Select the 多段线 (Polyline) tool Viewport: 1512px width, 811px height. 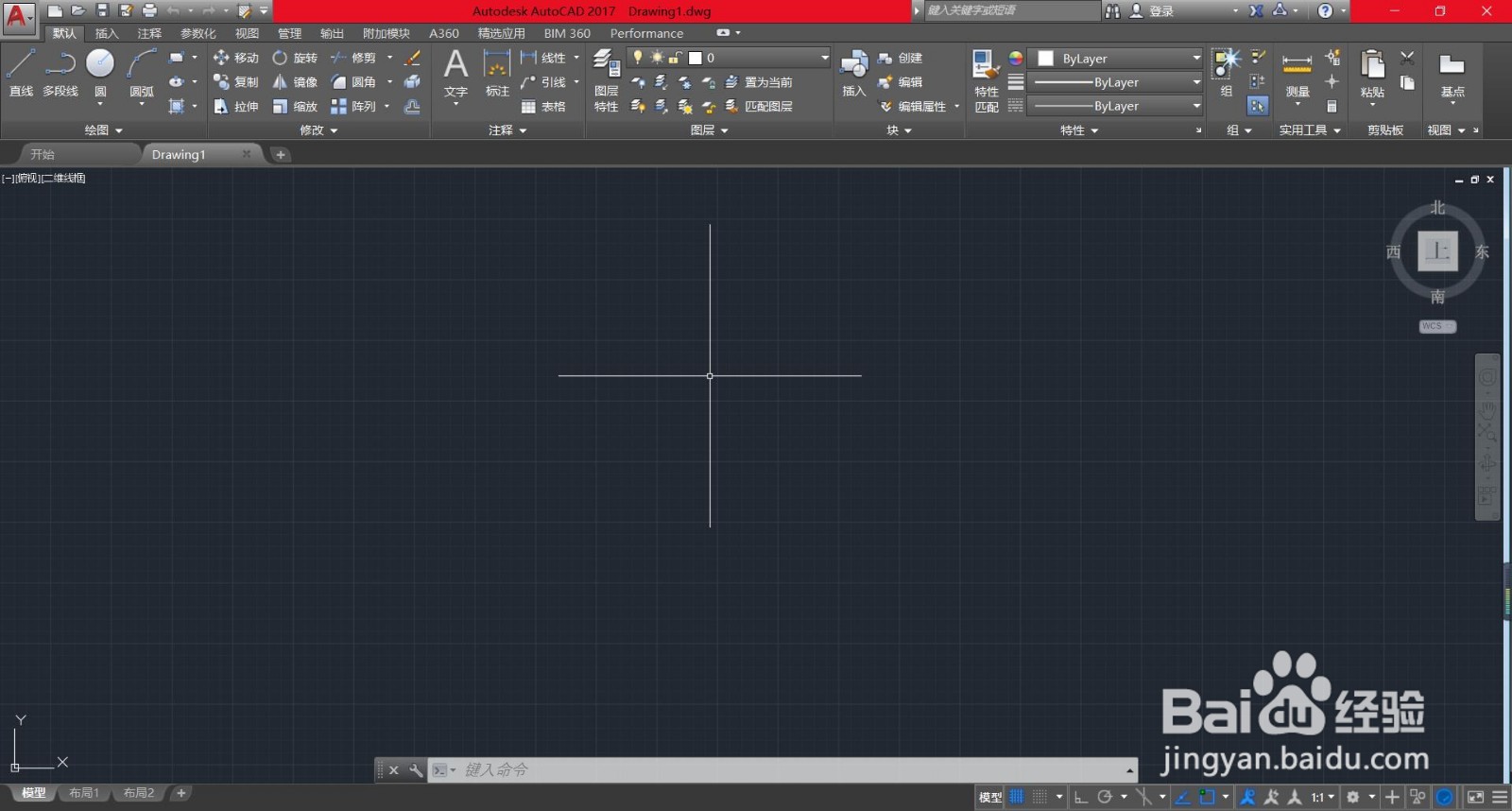tap(60, 73)
